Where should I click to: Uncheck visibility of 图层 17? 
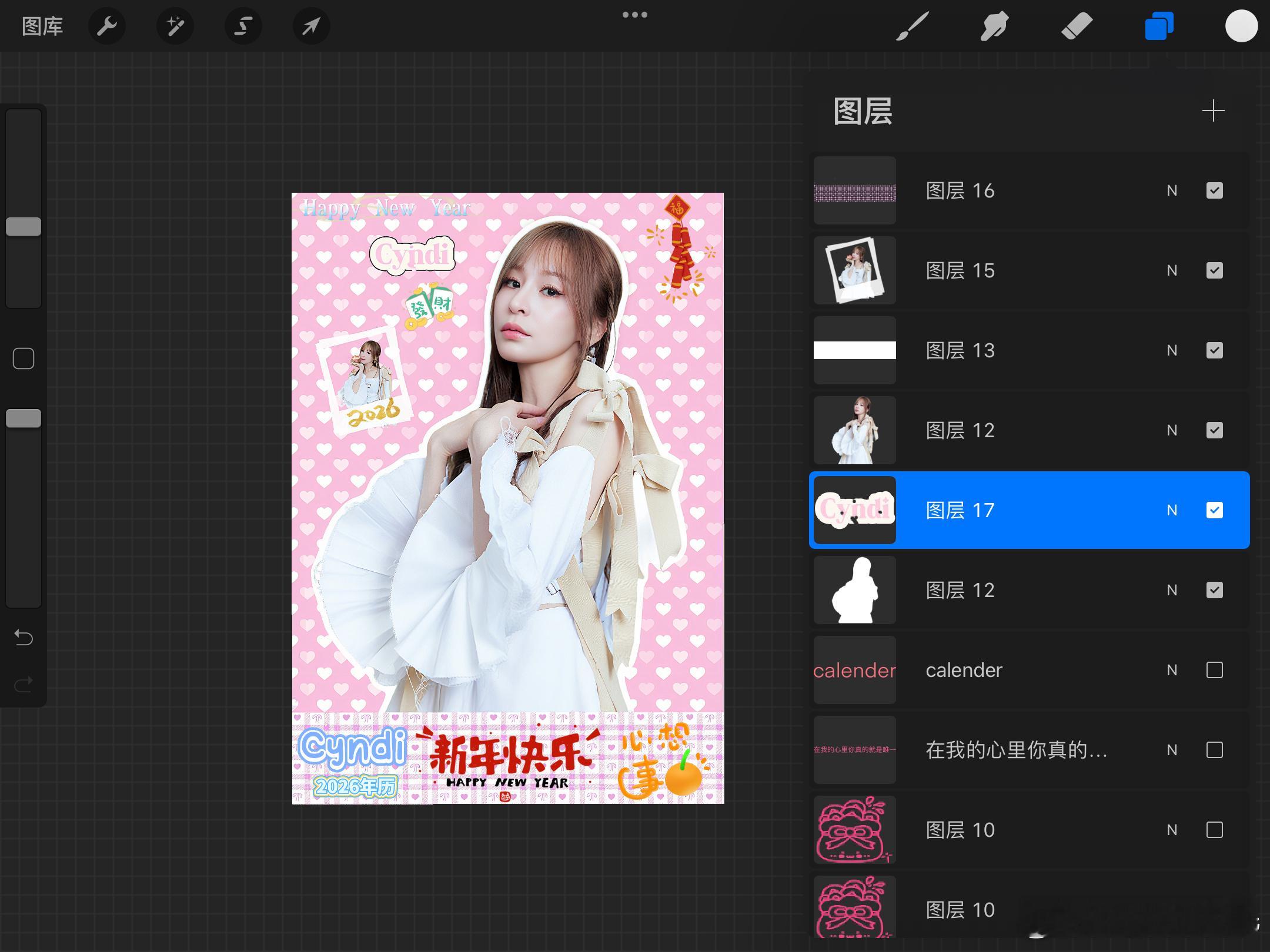1214,510
